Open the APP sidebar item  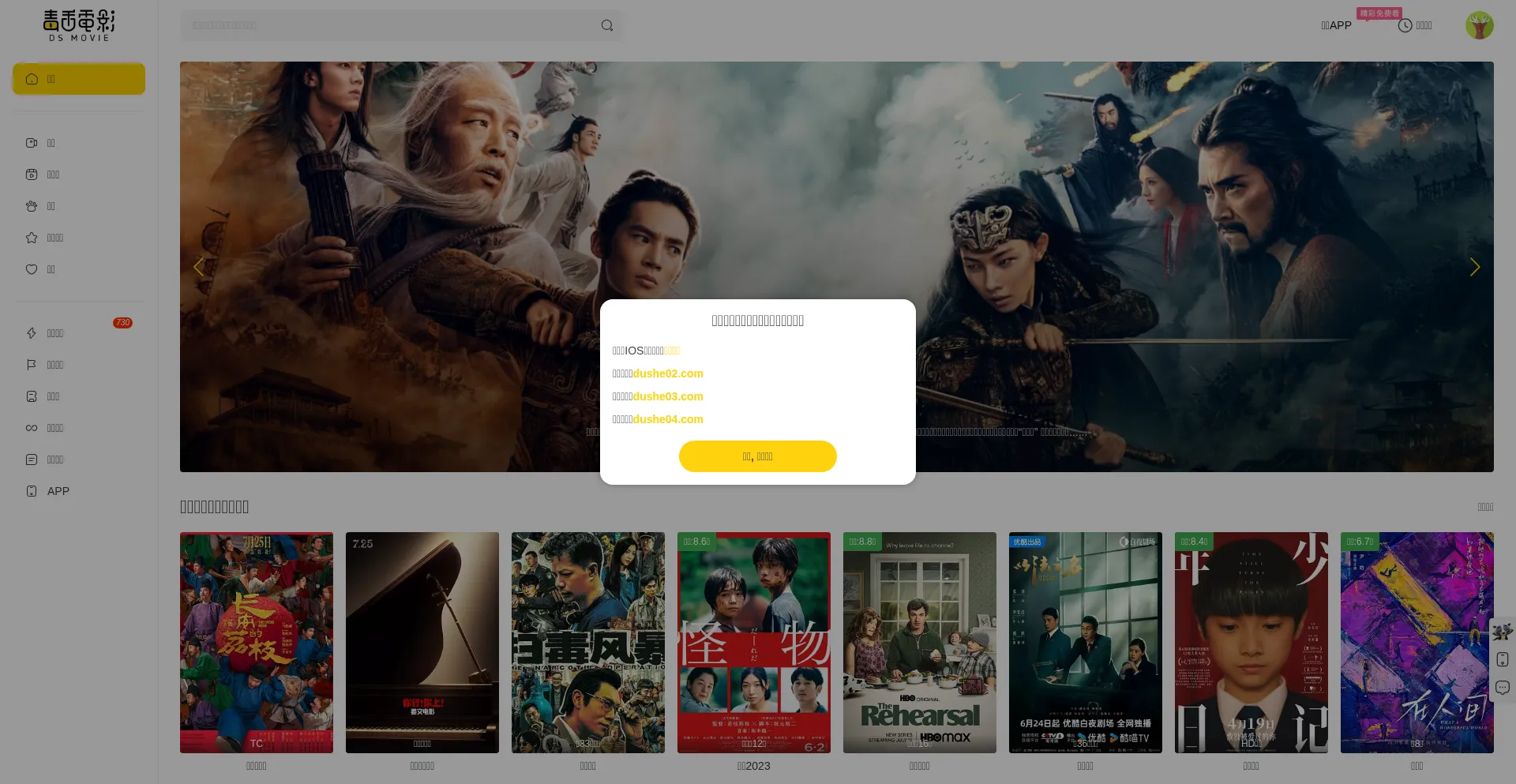[79, 491]
